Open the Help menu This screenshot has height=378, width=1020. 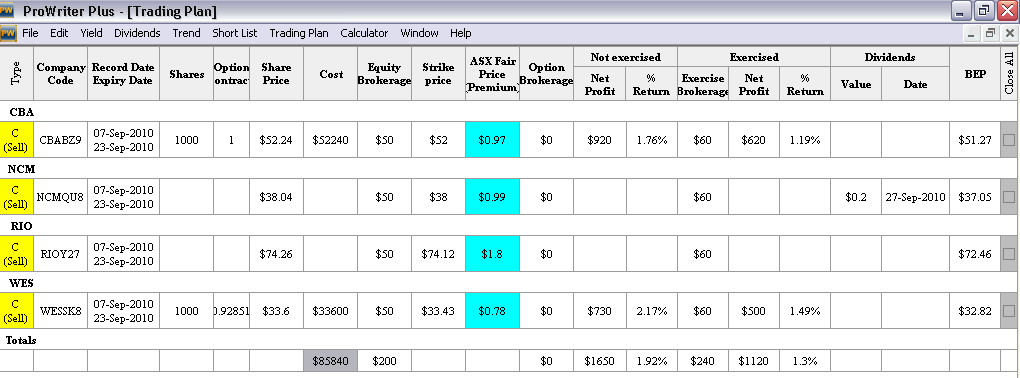point(460,33)
